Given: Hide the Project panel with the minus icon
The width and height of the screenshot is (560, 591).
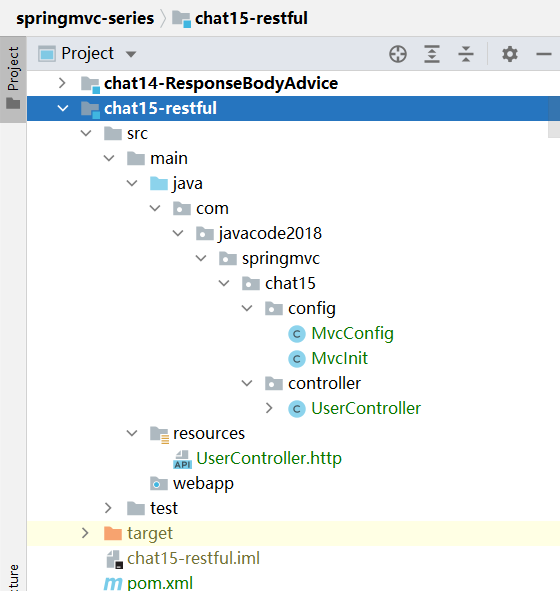Looking at the screenshot, I should [544, 54].
